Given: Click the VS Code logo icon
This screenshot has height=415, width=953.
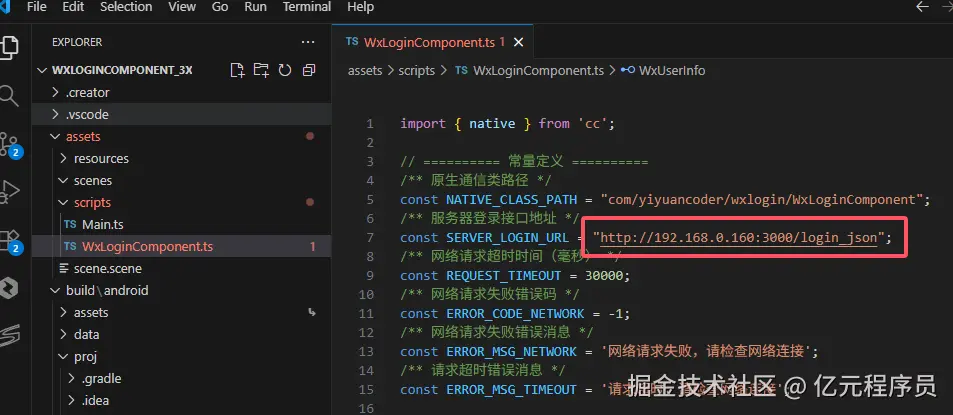Looking at the screenshot, I should 5,7.
